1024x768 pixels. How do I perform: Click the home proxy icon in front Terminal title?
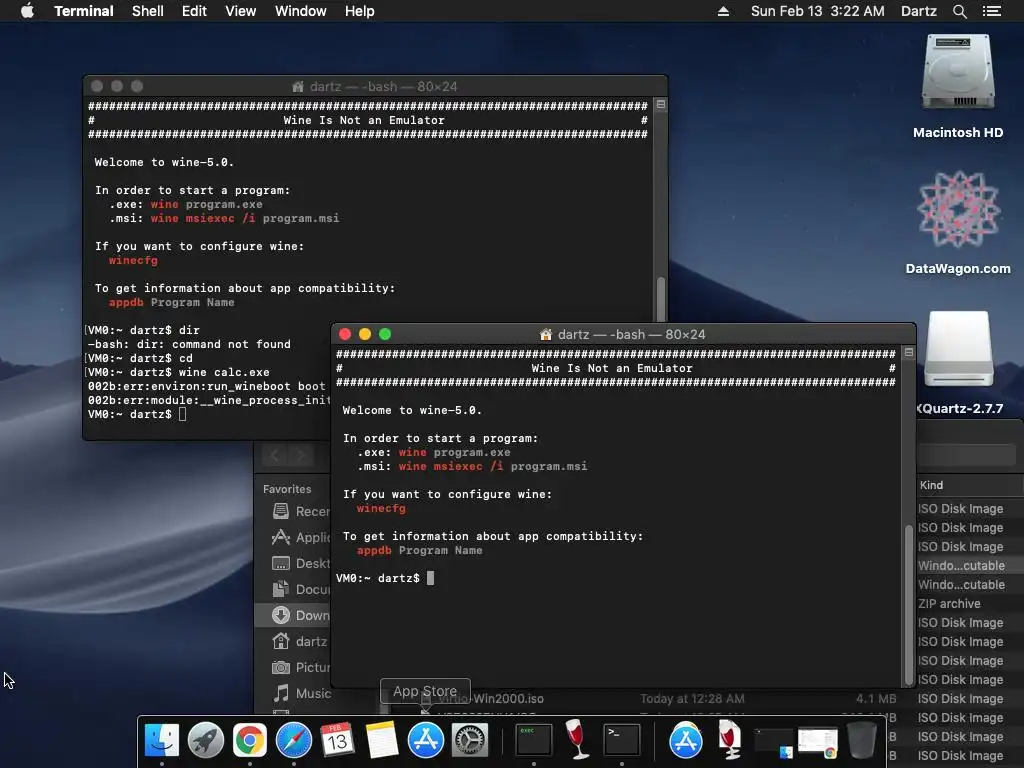pos(546,334)
